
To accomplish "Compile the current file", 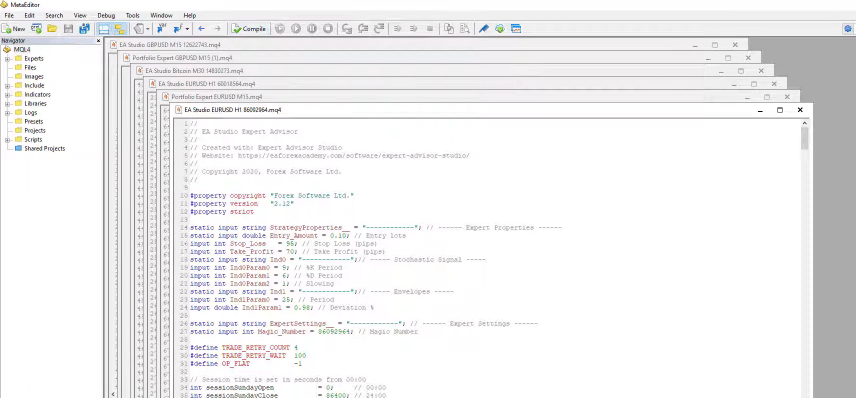I will pos(249,29).
